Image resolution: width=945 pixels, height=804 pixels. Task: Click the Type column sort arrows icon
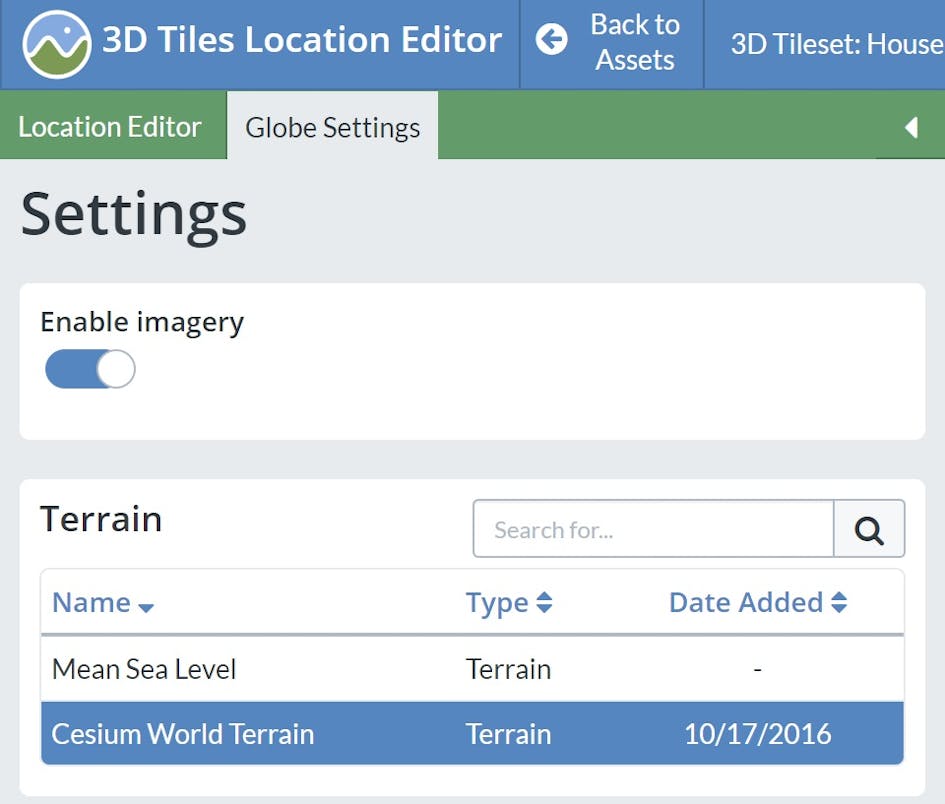coord(543,602)
